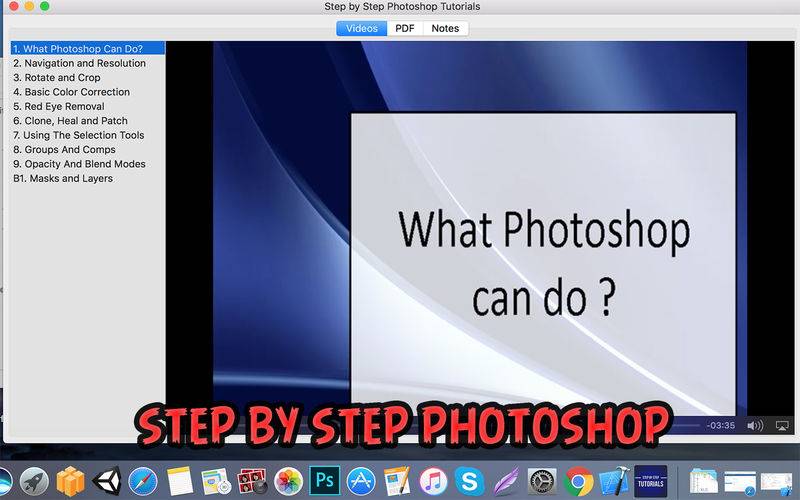This screenshot has width=800, height=500.
Task: Mute the video with the speaker icon
Action: click(755, 426)
